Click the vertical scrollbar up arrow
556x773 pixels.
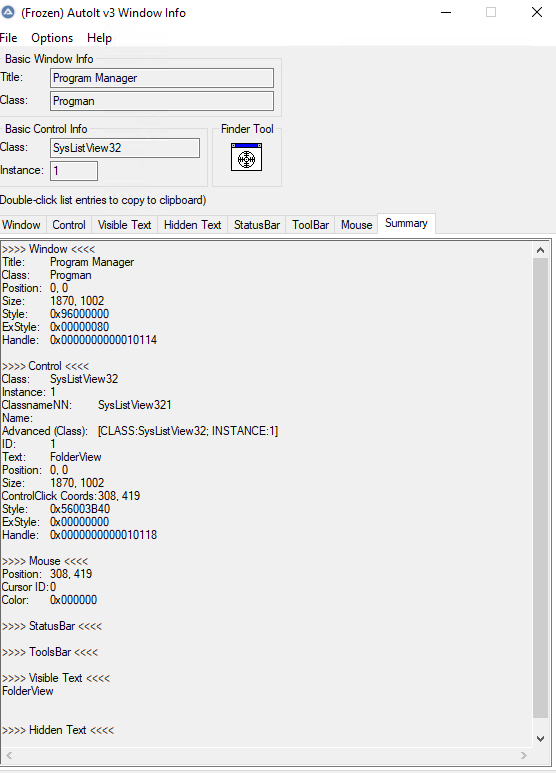(x=540, y=250)
